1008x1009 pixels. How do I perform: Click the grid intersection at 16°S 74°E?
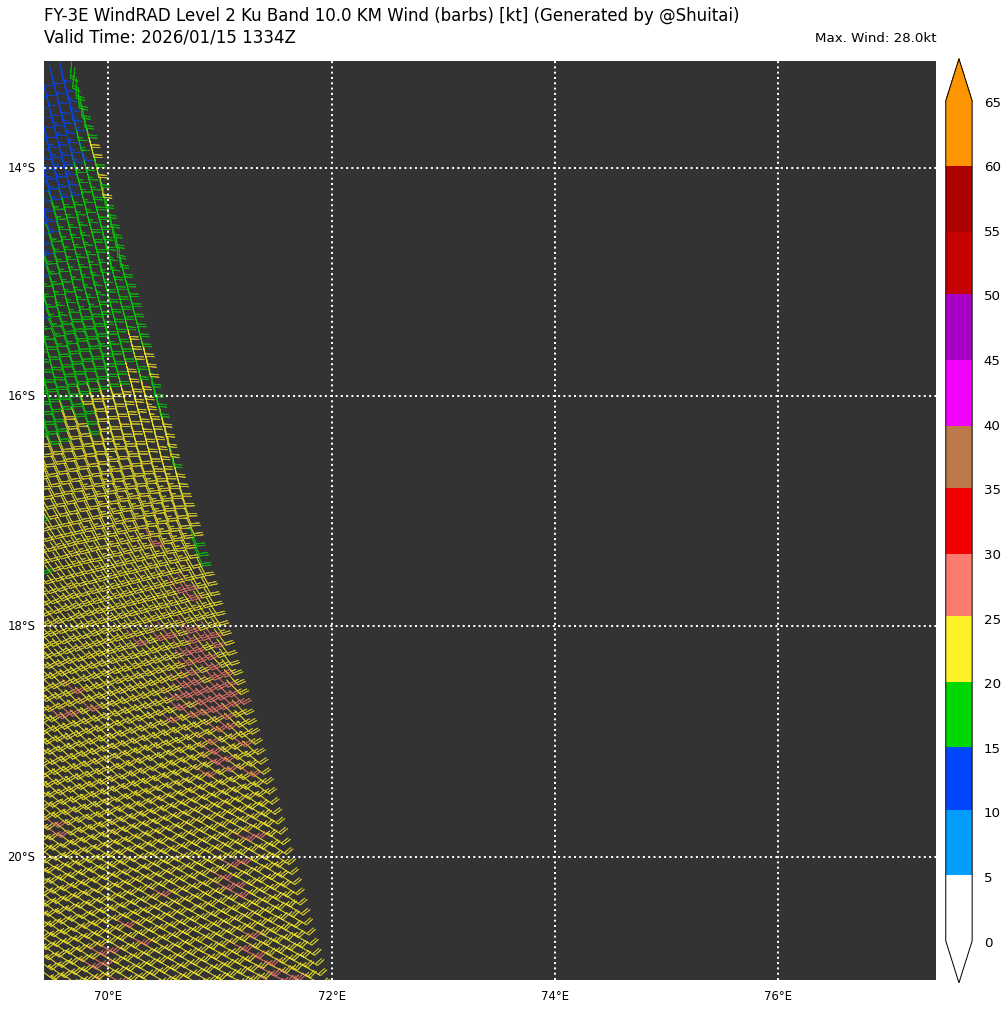tap(555, 396)
